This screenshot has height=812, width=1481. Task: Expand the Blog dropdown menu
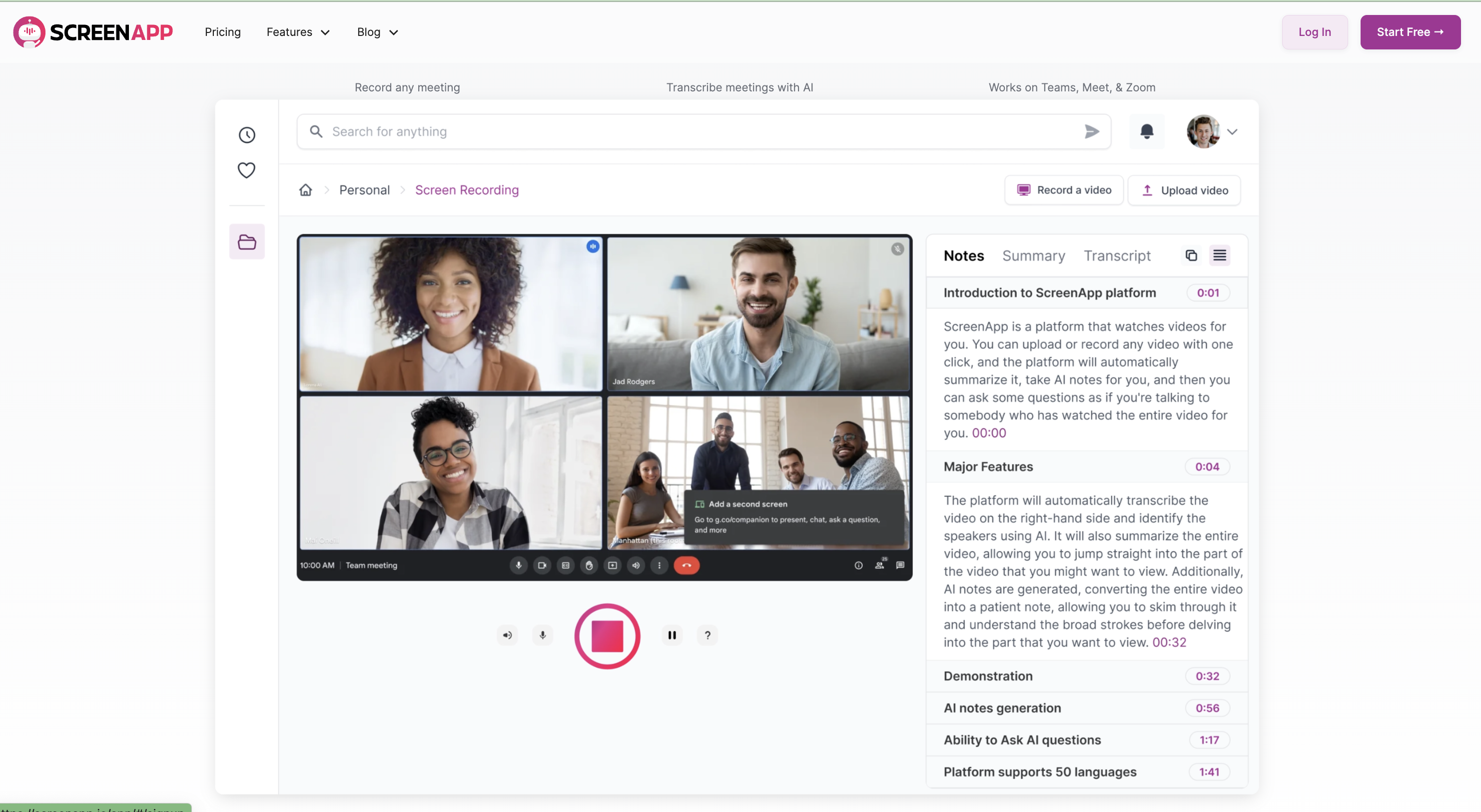(x=377, y=32)
